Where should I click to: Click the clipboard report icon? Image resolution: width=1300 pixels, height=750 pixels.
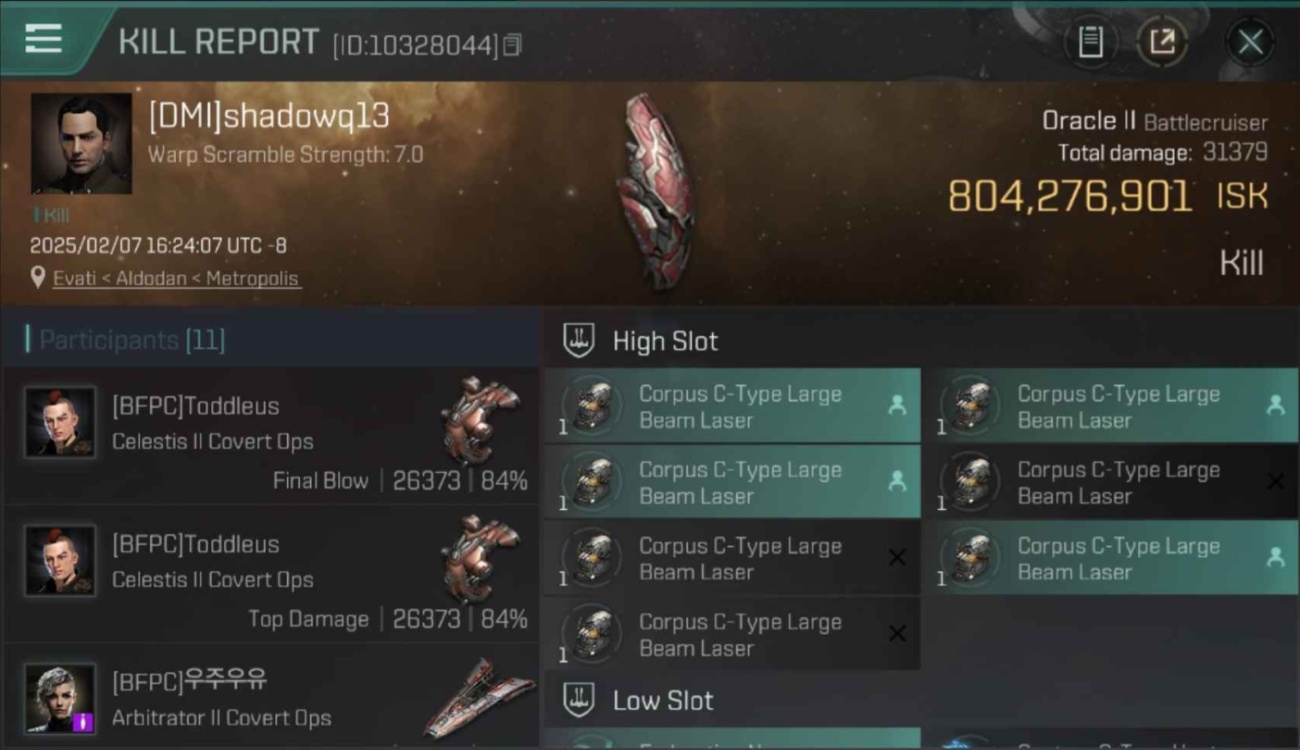point(1090,42)
